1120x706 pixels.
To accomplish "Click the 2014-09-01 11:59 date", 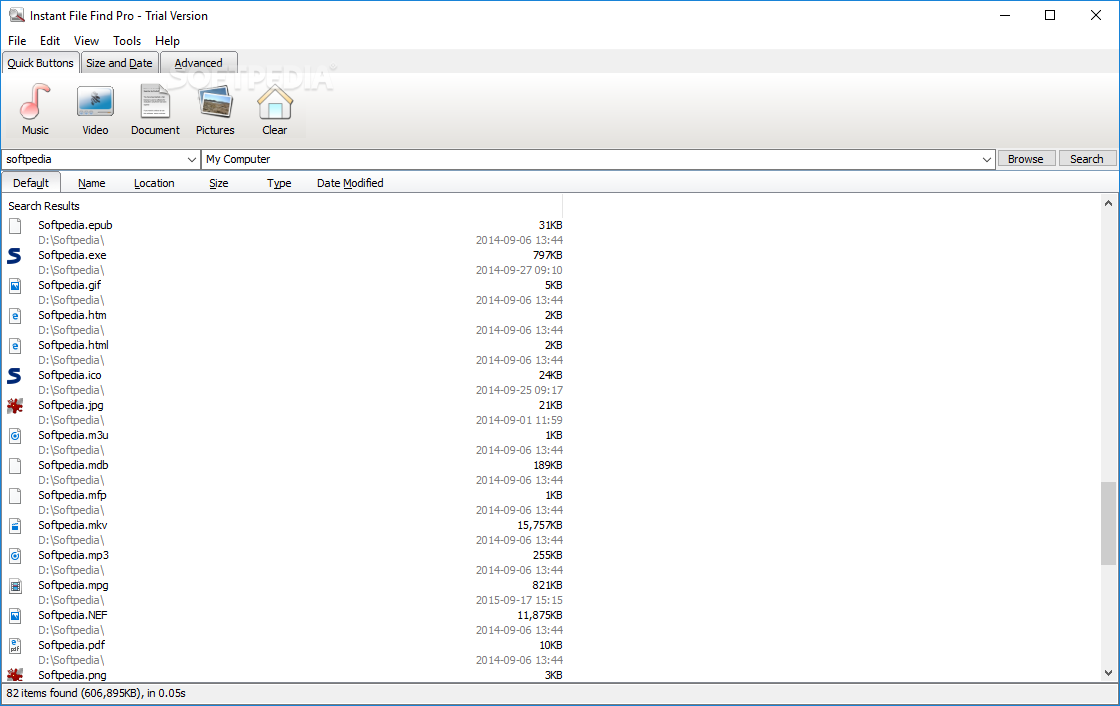I will tap(519, 420).
